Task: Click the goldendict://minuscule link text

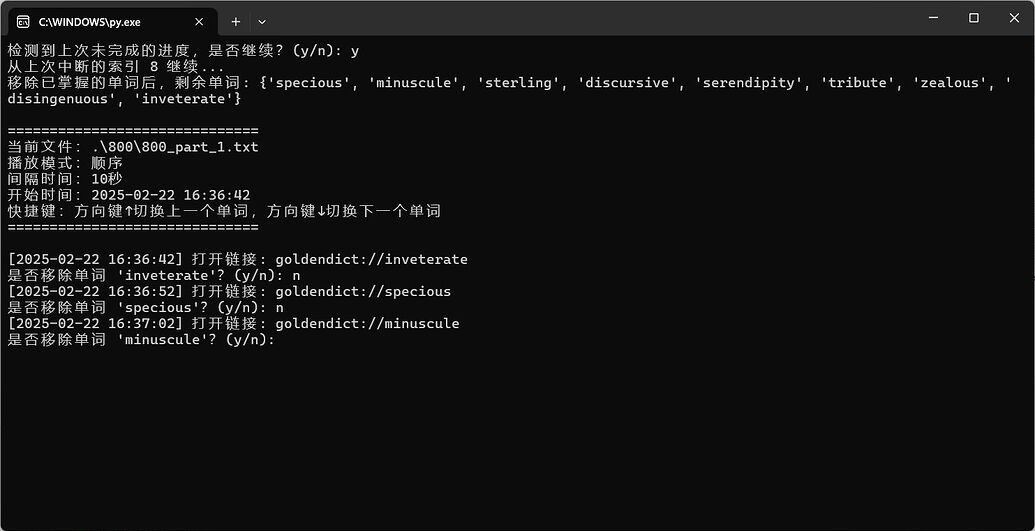Action: click(367, 324)
